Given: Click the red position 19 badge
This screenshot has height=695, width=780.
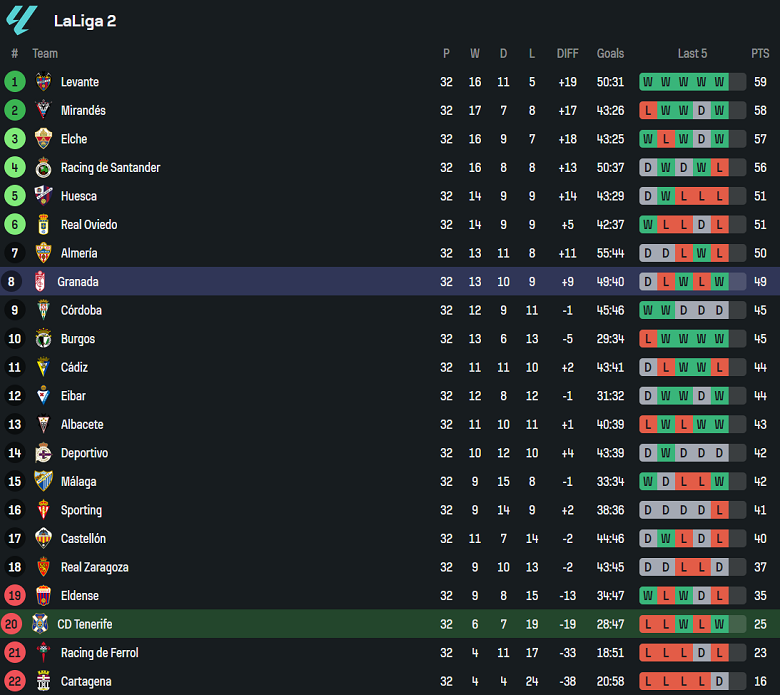Looking at the screenshot, I should (14, 596).
